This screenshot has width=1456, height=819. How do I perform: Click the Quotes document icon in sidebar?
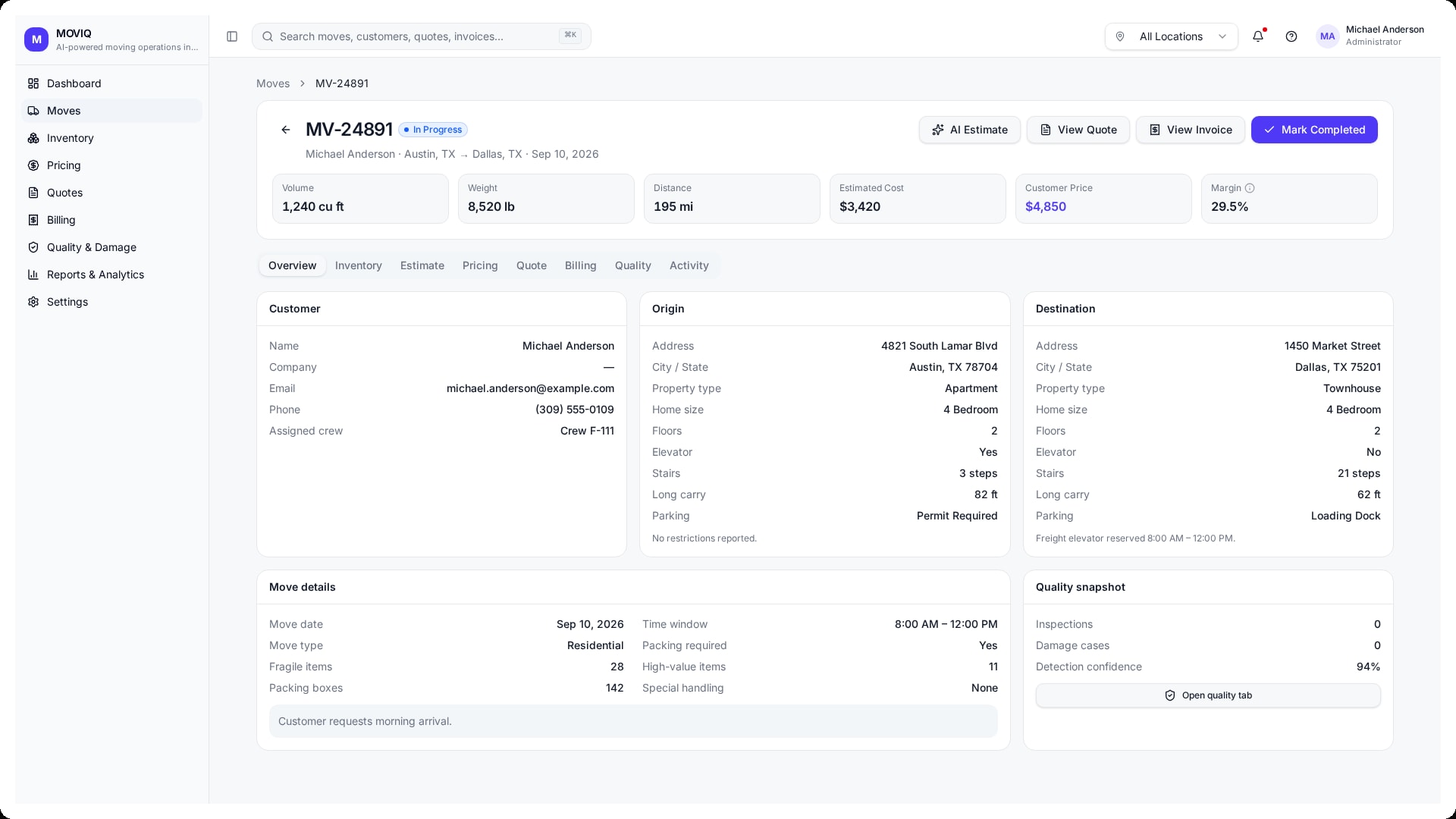click(x=33, y=193)
